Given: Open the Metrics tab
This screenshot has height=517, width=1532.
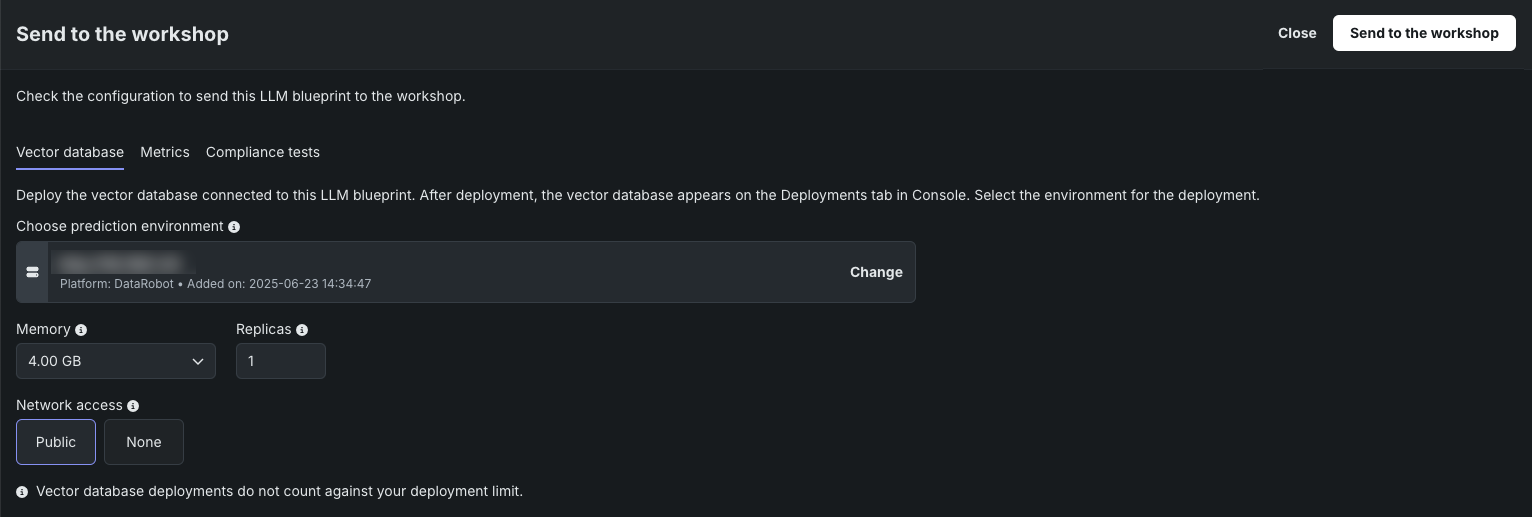Looking at the screenshot, I should click(x=165, y=152).
